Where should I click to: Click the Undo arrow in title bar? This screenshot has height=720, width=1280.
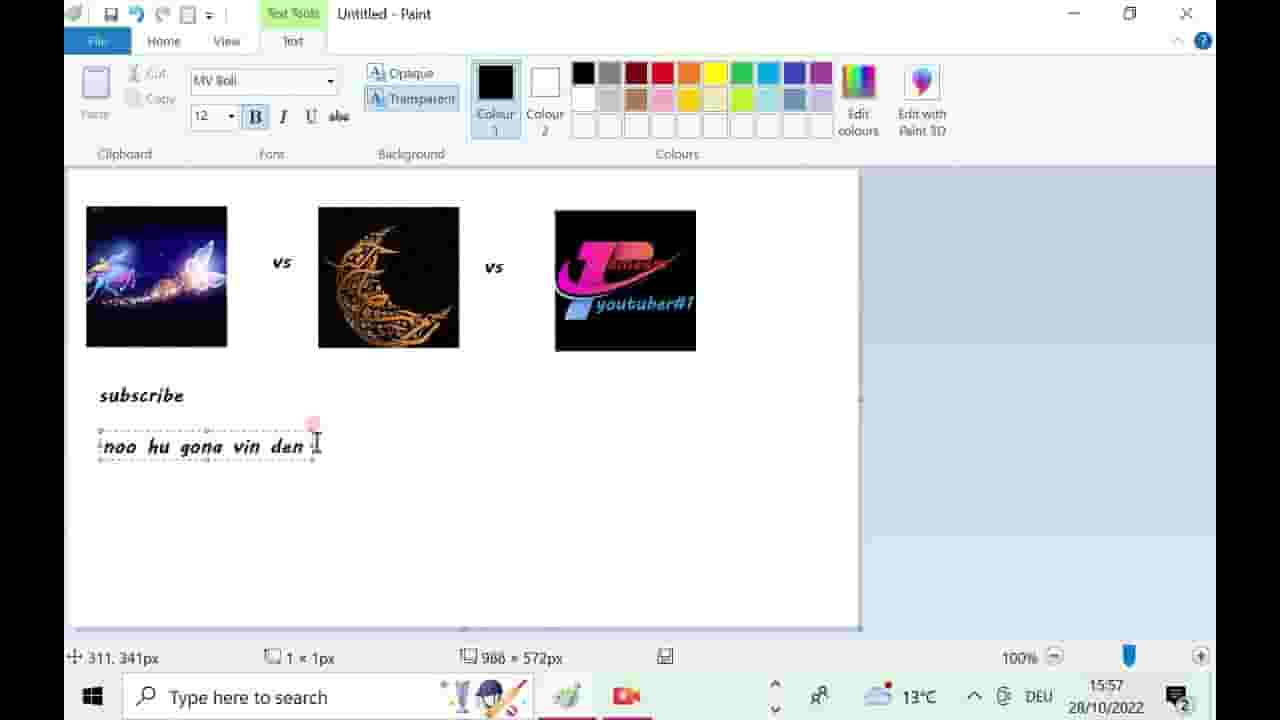[137, 14]
